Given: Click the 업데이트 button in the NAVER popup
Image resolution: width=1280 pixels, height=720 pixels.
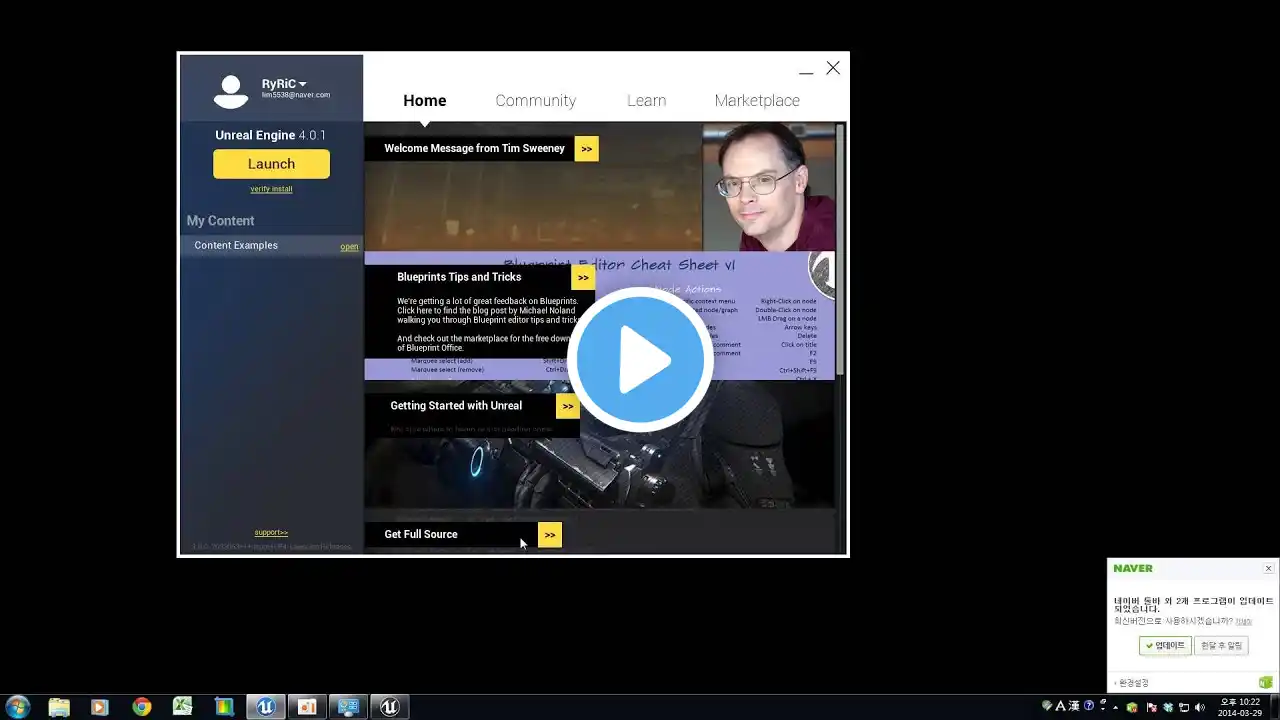Looking at the screenshot, I should click(1165, 646).
